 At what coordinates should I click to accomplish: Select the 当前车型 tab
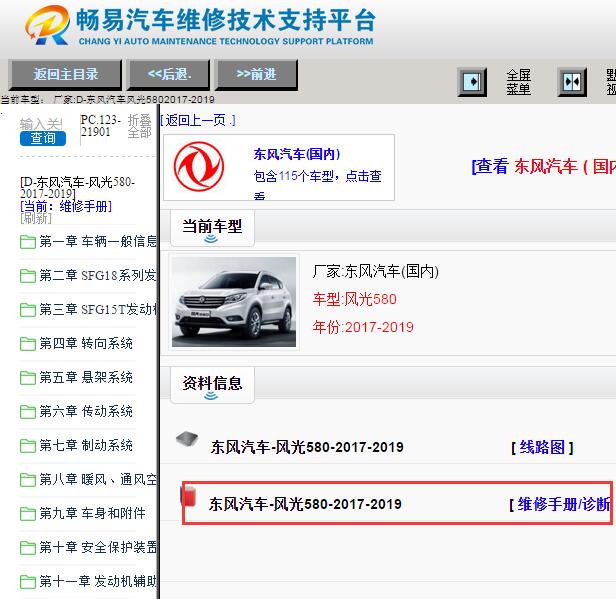tap(212, 228)
